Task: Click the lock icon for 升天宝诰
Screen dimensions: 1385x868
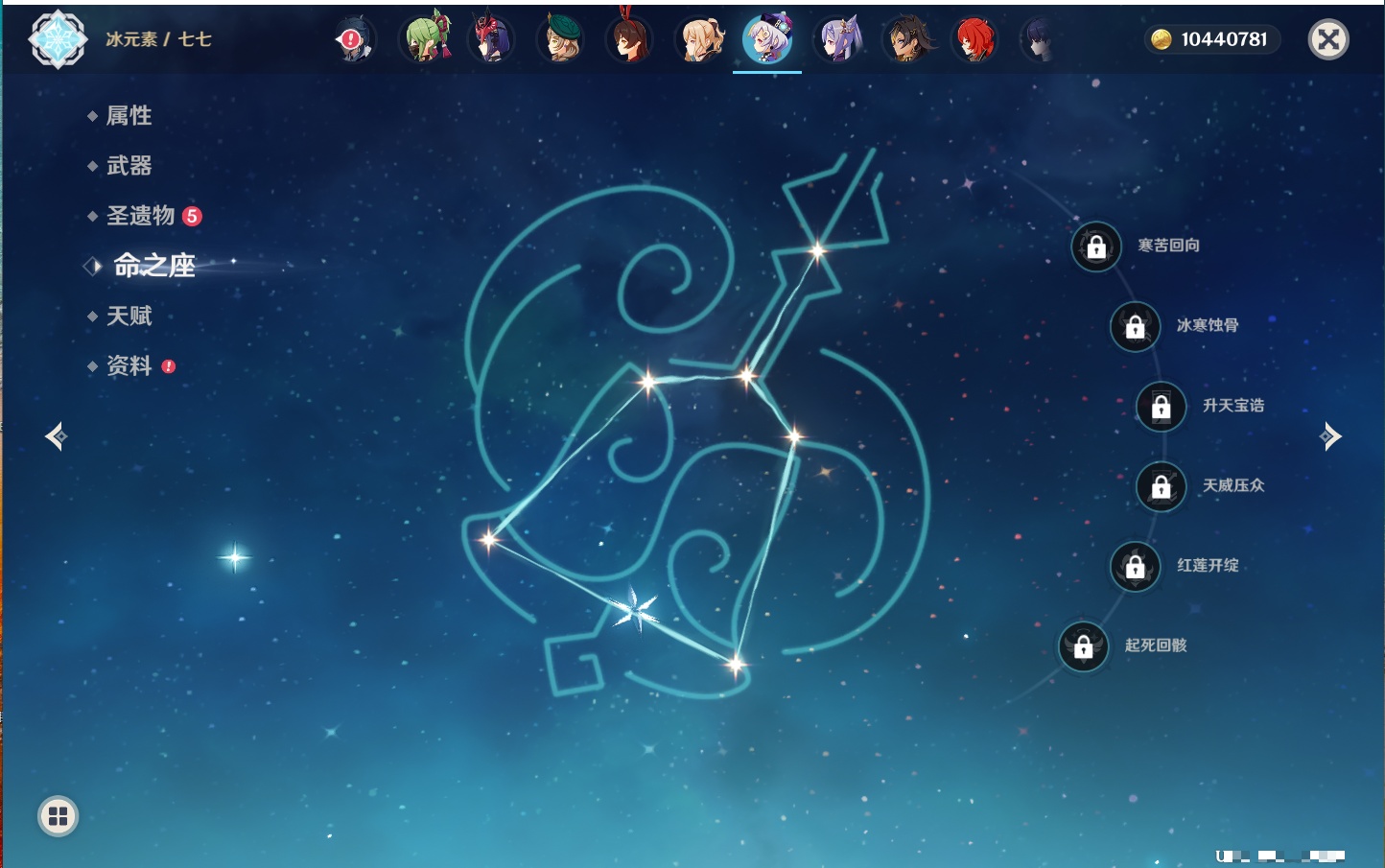Action: point(1161,407)
